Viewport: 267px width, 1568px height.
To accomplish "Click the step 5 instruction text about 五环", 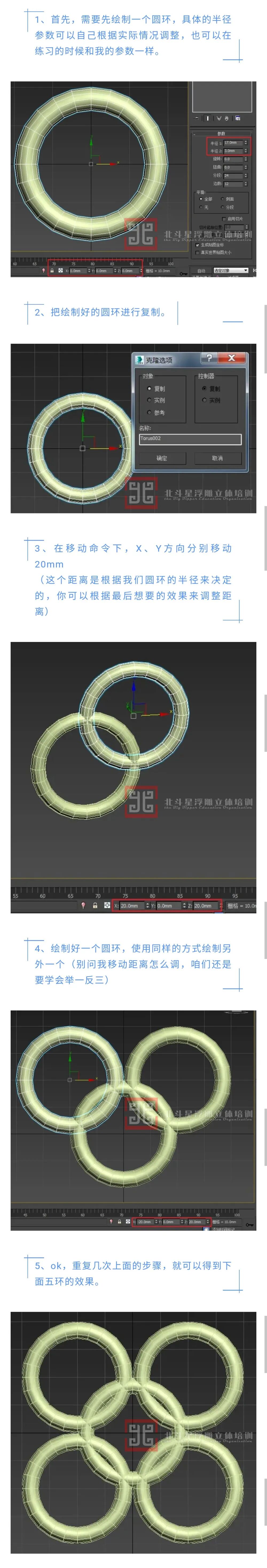I will (133, 1273).
